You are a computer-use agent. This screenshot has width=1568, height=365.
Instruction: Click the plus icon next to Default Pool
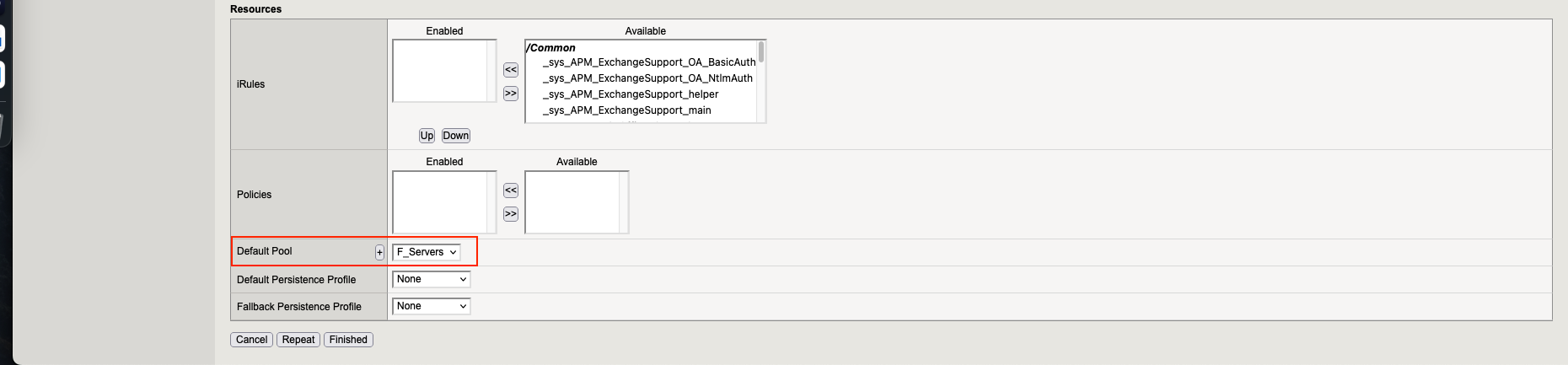click(x=379, y=252)
